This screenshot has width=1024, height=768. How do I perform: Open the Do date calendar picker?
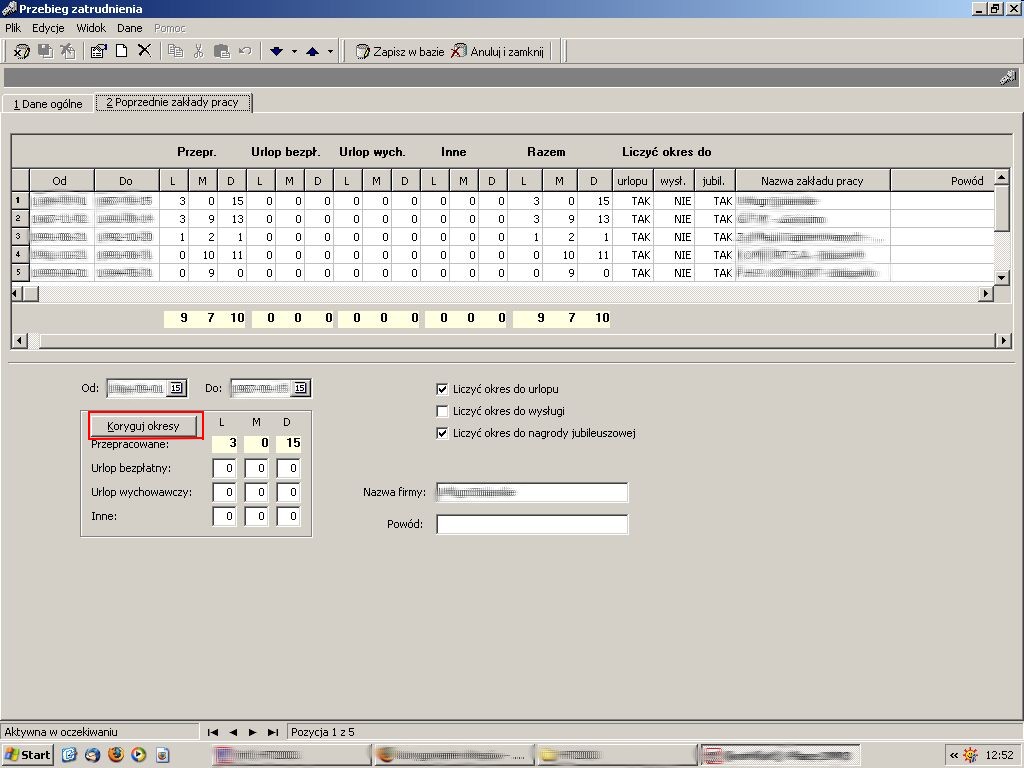[x=300, y=388]
